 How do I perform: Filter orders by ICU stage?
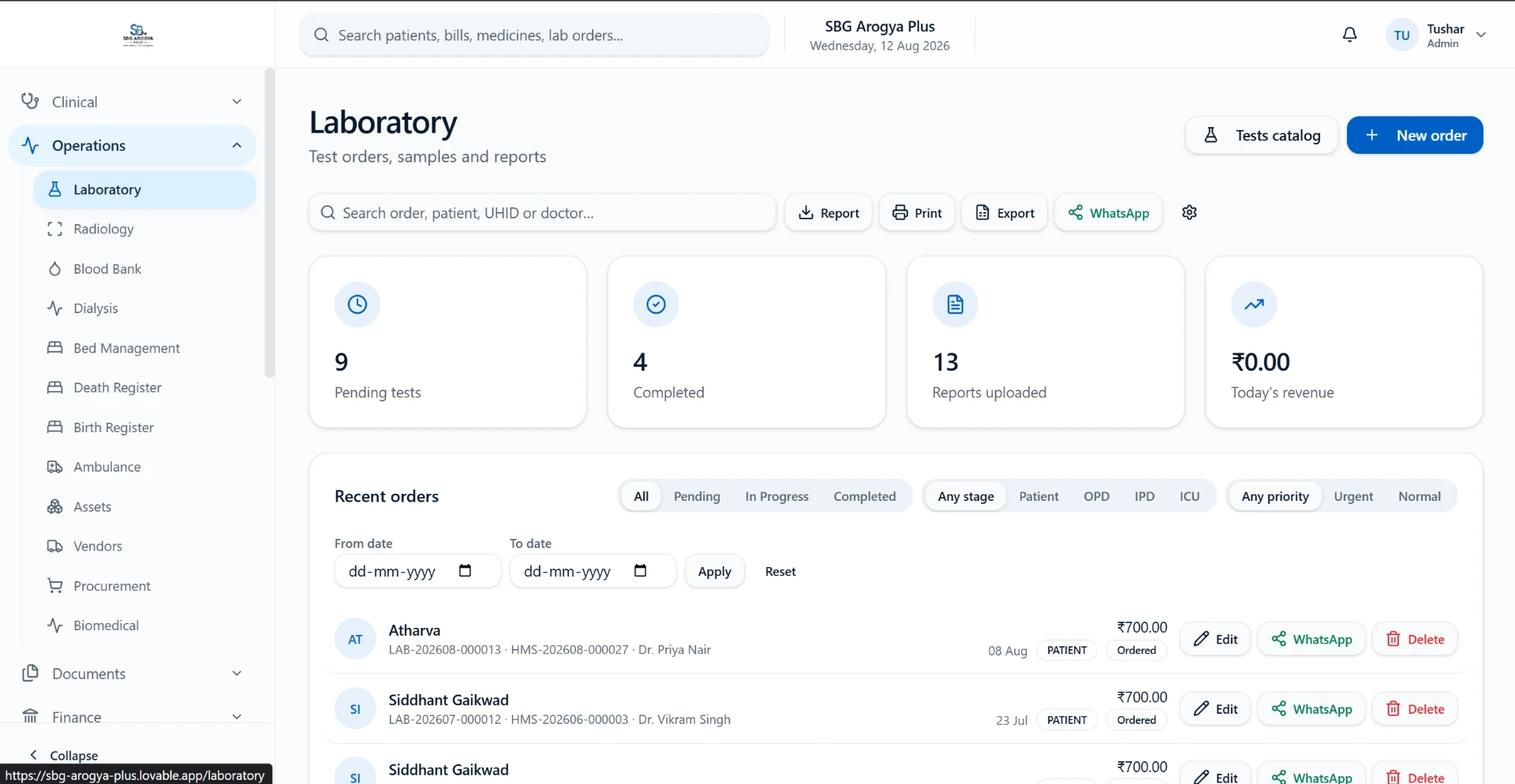point(1189,496)
